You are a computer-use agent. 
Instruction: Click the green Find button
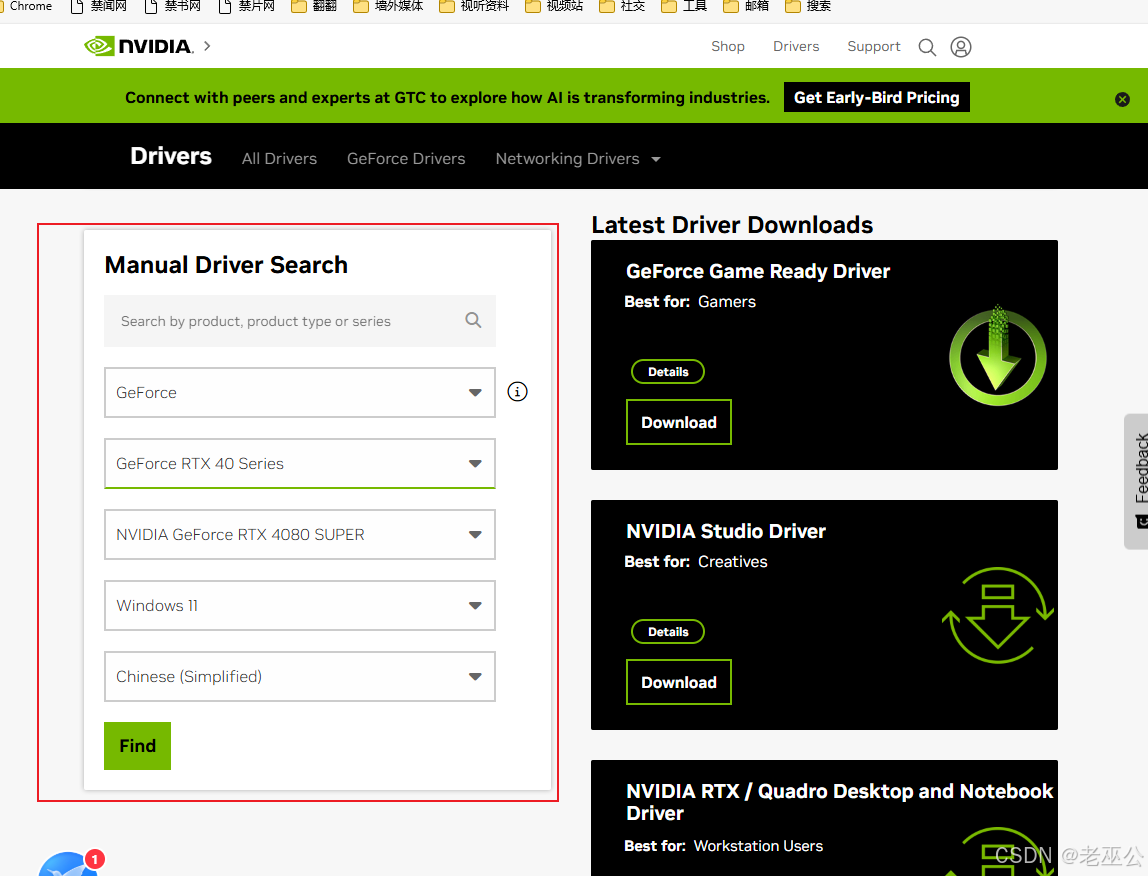coord(138,746)
